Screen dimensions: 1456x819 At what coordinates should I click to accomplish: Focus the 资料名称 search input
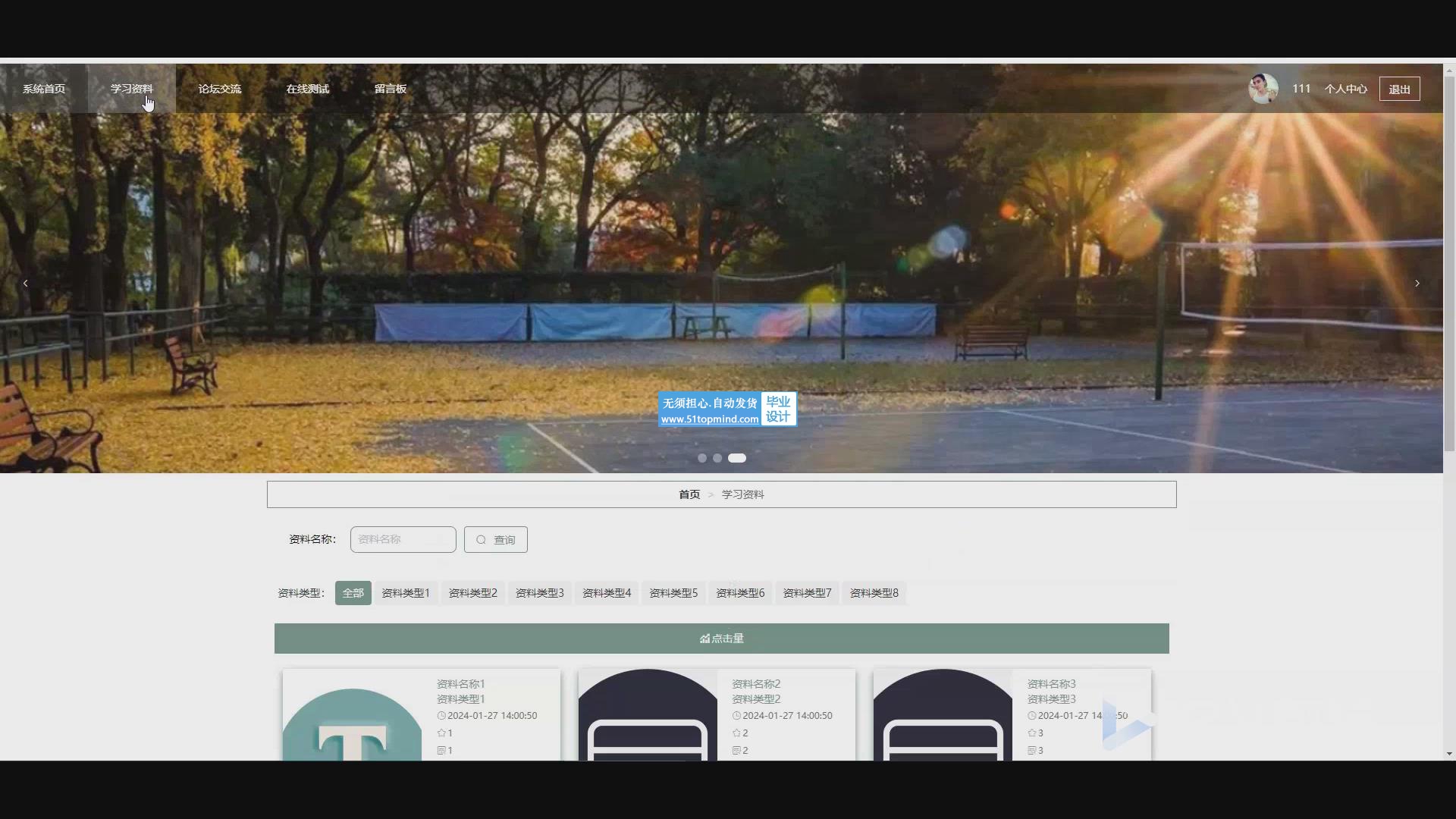coord(403,539)
